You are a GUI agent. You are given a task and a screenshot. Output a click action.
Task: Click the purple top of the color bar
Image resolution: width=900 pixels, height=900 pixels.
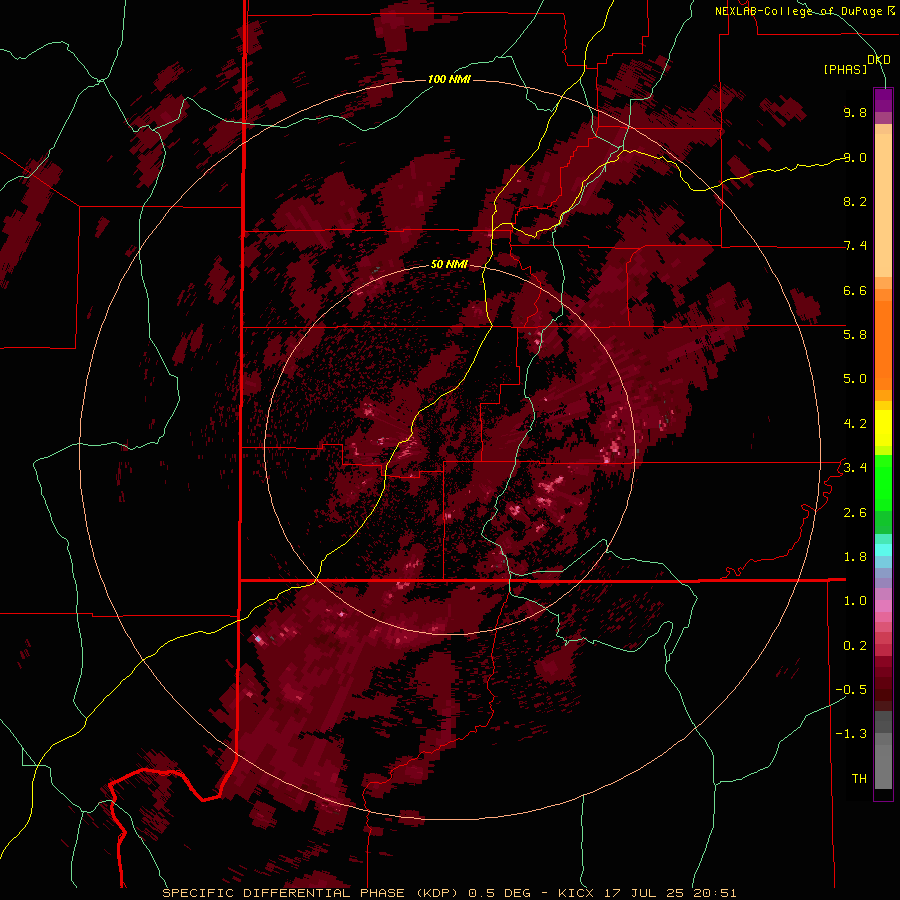pos(883,100)
